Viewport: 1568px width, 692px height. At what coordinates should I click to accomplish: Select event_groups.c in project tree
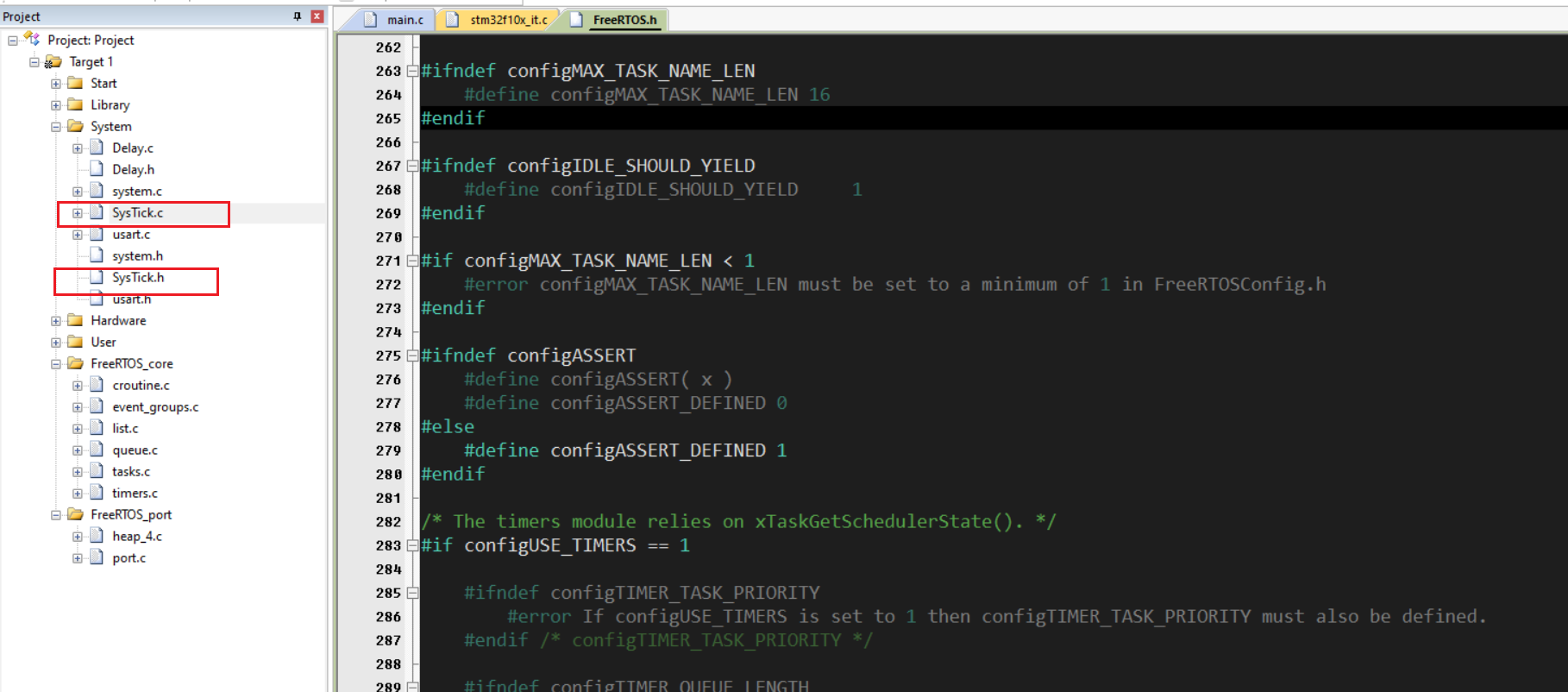tap(155, 407)
